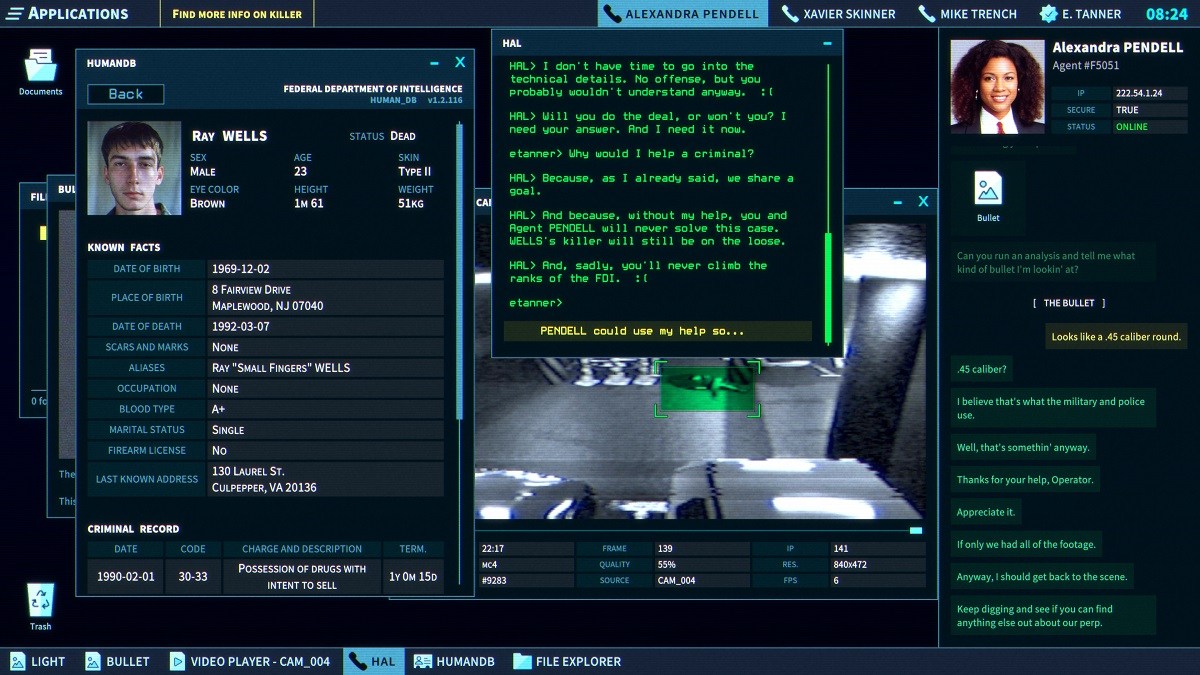The height and width of the screenshot is (675, 1200).
Task: Open the Trash desktop icon
Action: coord(41,606)
